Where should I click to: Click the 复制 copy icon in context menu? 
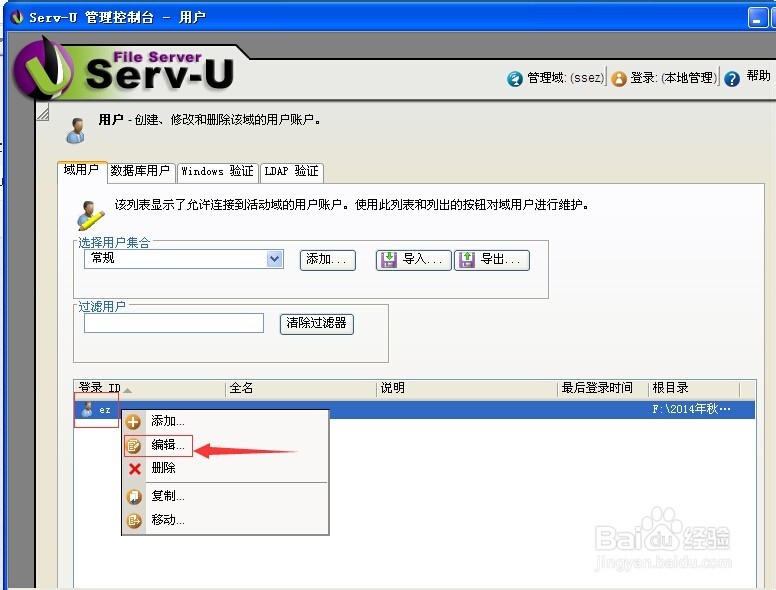click(134, 496)
